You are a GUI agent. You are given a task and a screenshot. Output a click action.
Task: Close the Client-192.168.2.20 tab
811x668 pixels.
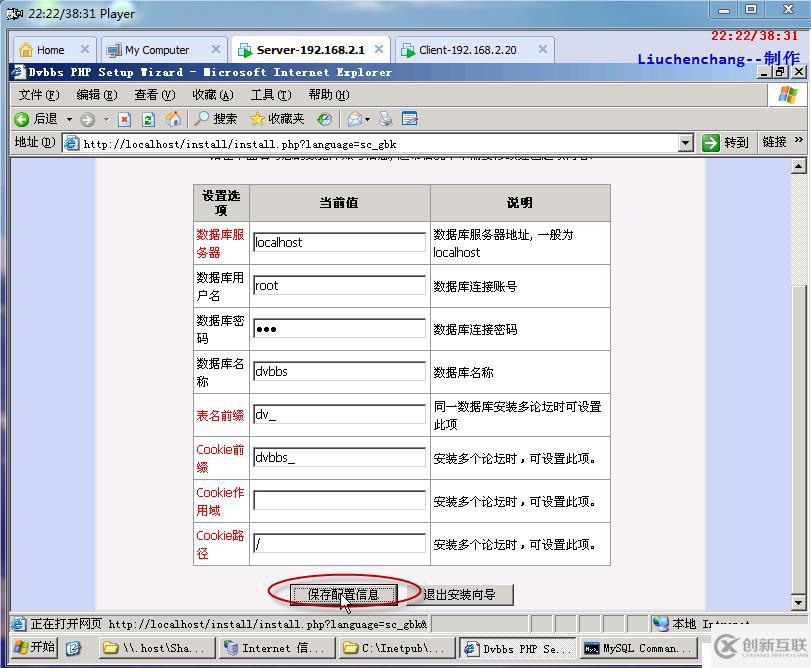543,49
